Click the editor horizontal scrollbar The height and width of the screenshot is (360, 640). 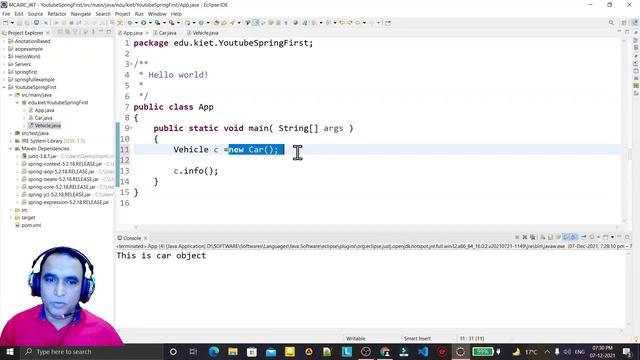click(376, 227)
